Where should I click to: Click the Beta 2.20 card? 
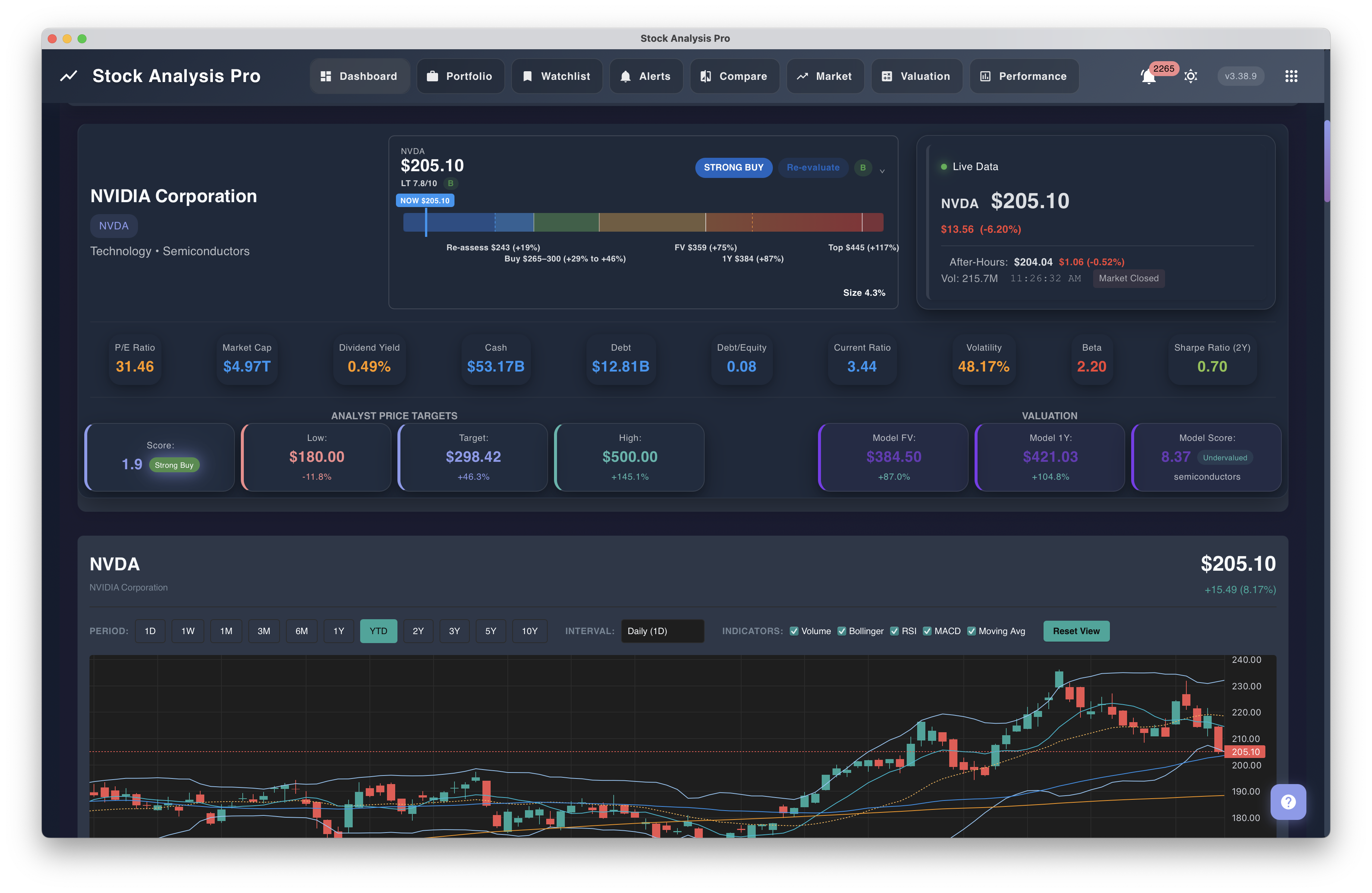(1091, 359)
